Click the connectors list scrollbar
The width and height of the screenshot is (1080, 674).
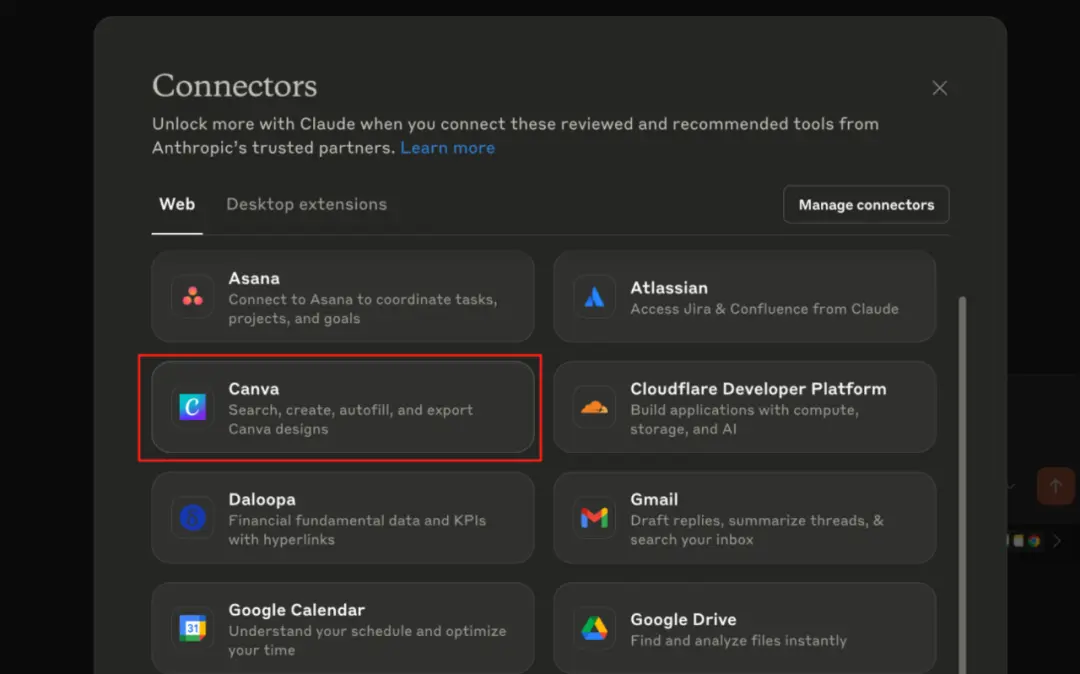[x=962, y=485]
